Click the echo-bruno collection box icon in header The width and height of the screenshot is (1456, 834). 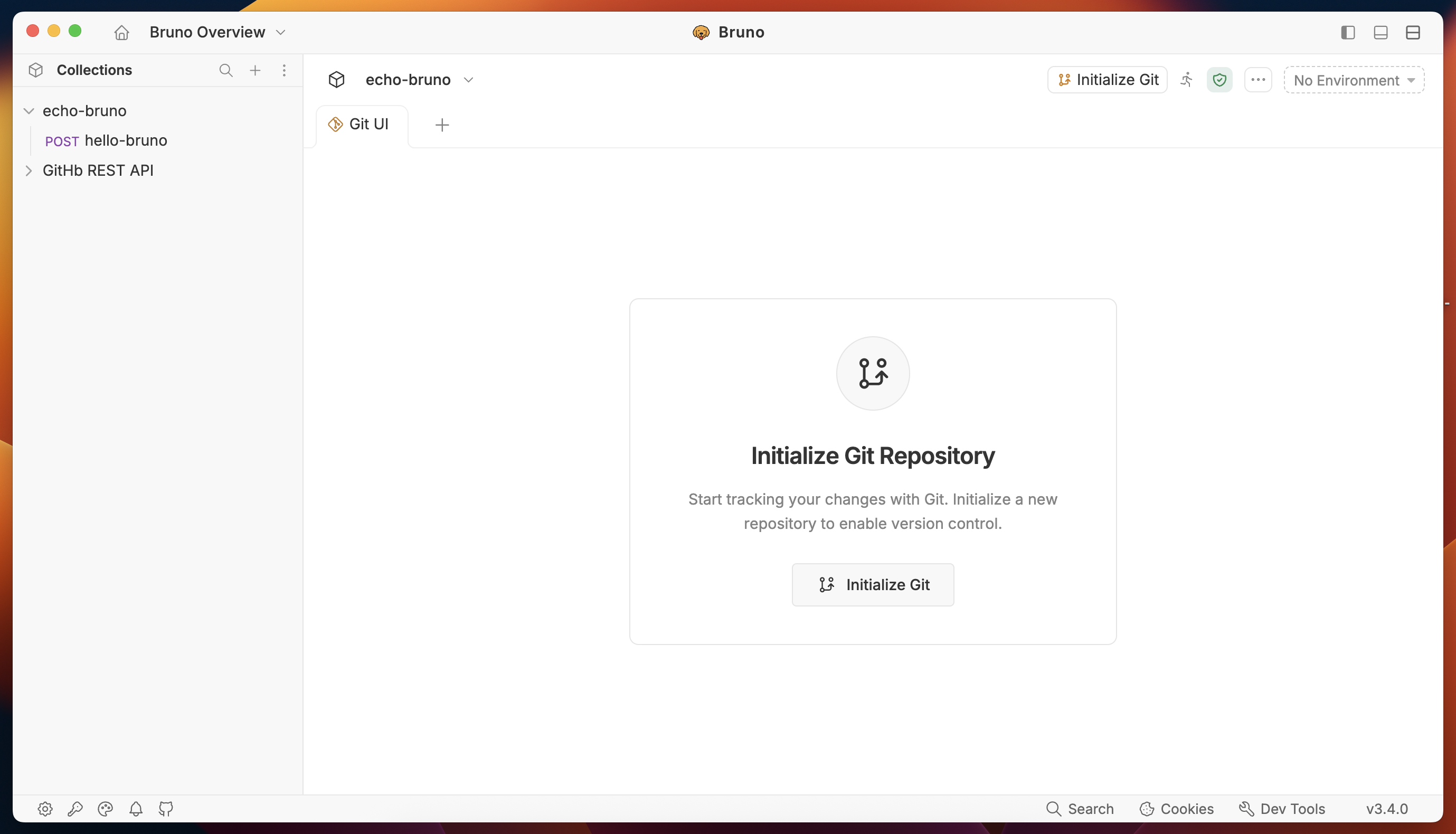pos(336,80)
